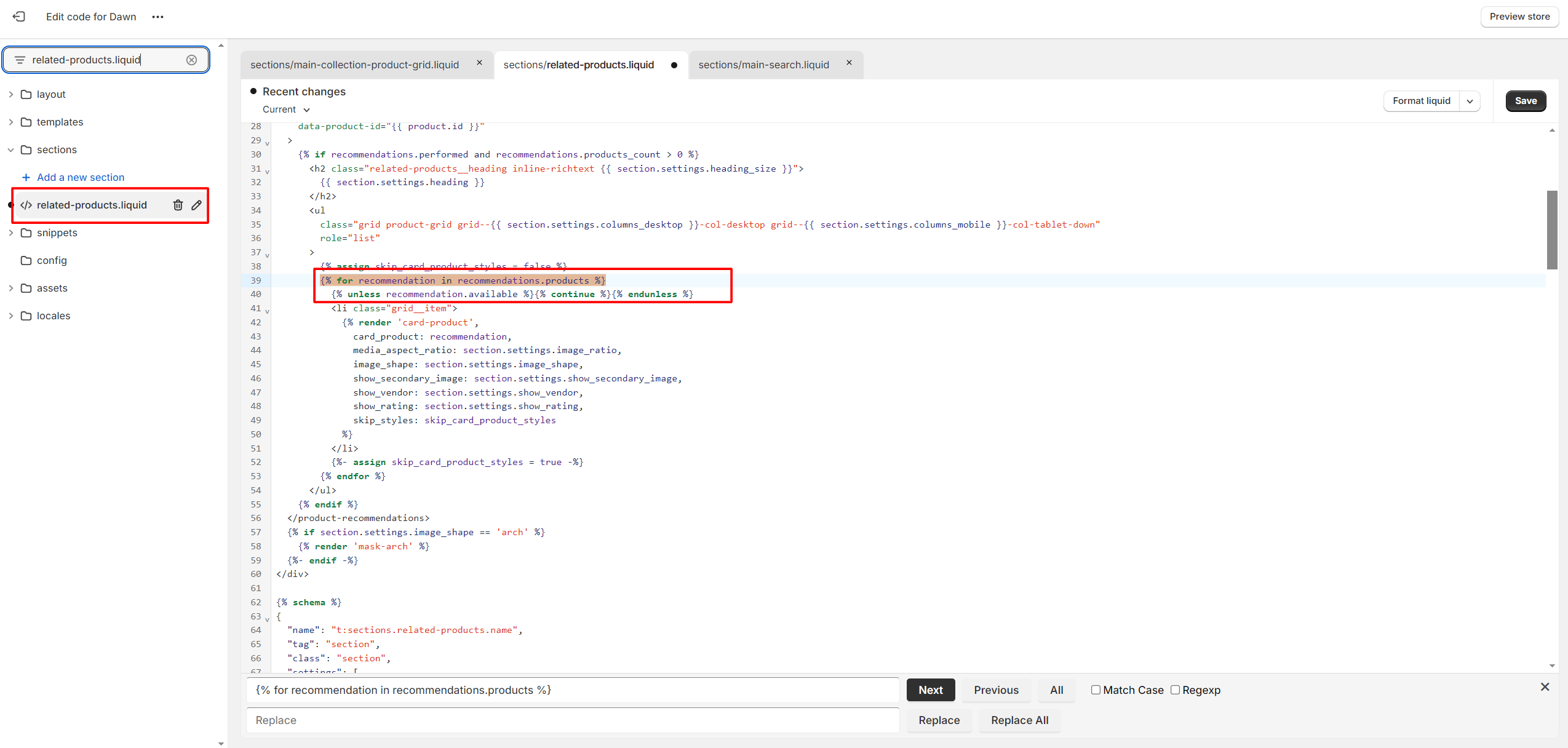Screen dimensions: 1568x748
Task: Open the three-dots more actions menu
Action: [x=157, y=17]
